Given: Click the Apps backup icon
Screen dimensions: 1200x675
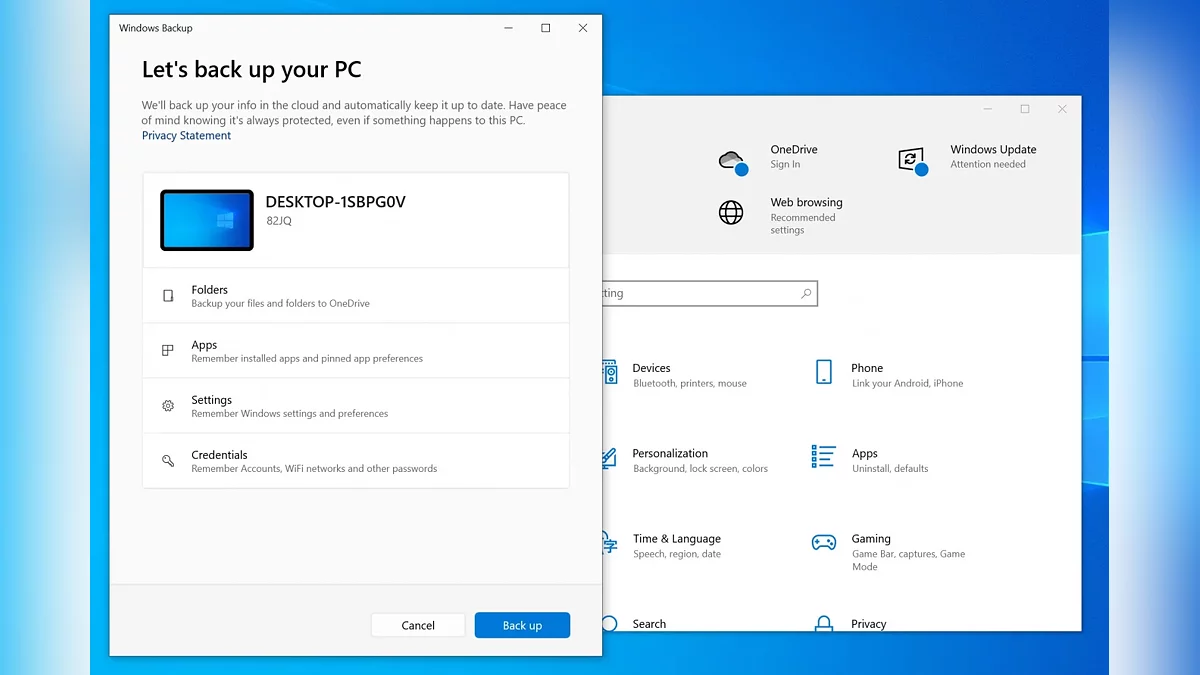Looking at the screenshot, I should 168,351.
